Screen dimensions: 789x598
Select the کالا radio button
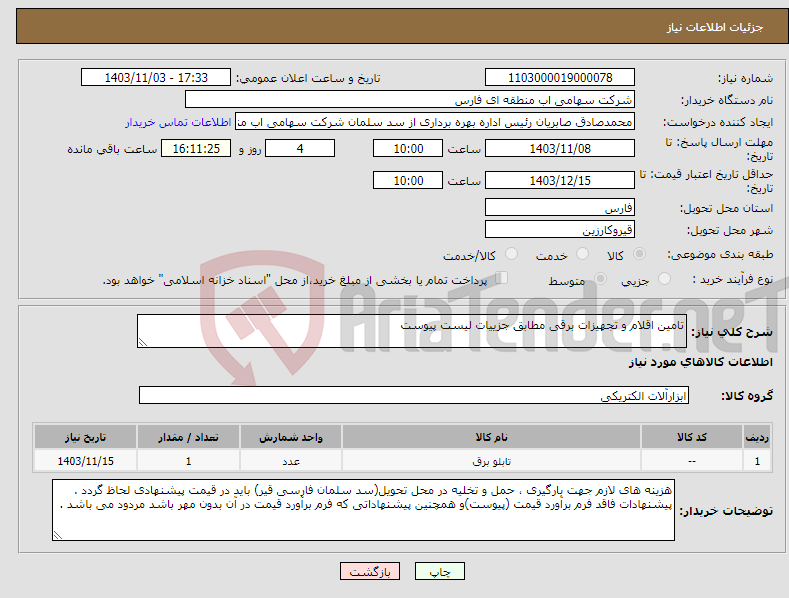[639, 254]
